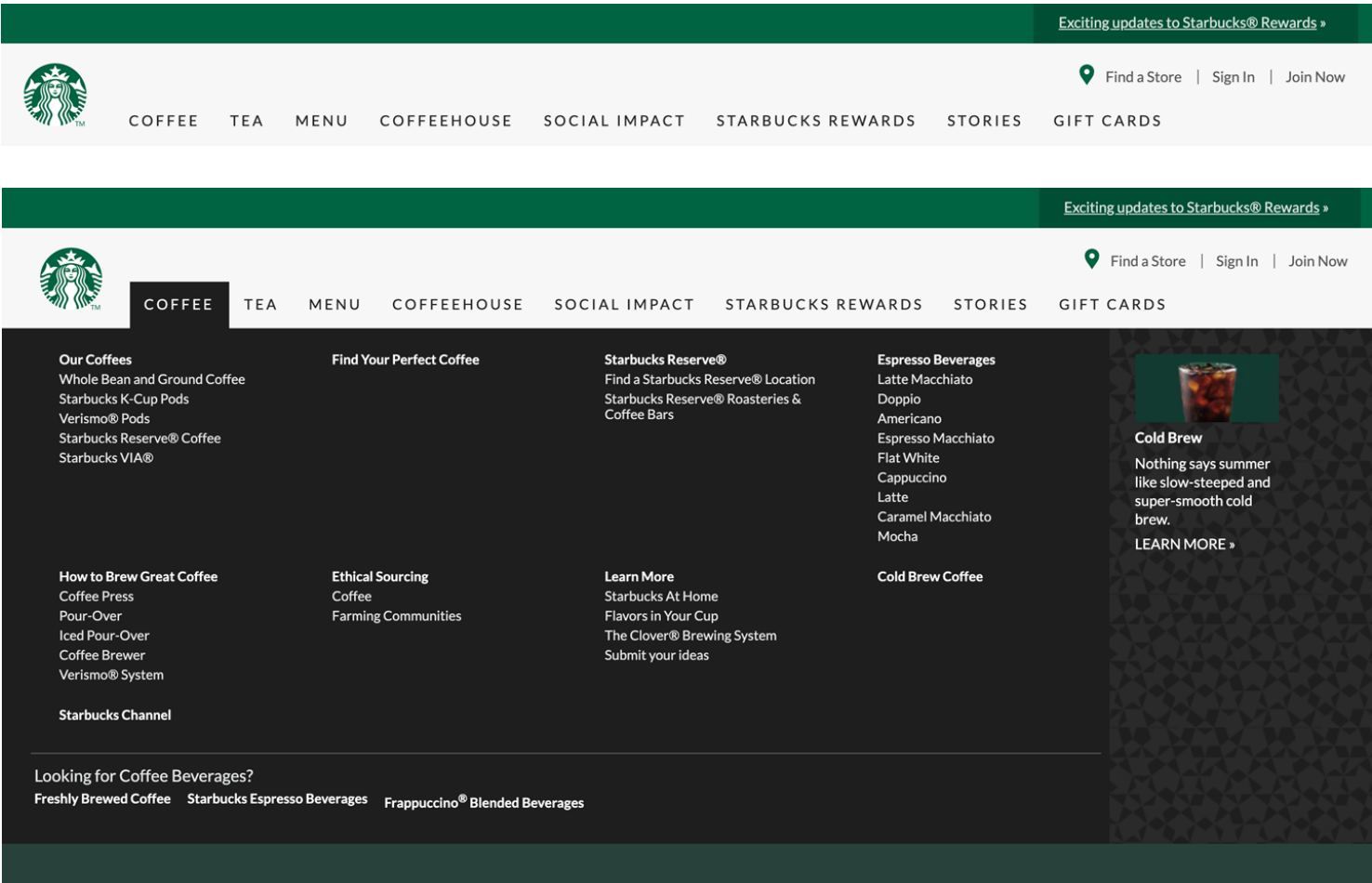Screen dimensions: 1372x883
Task: Select Mocha from Espresso Beverages
Action: pos(897,536)
